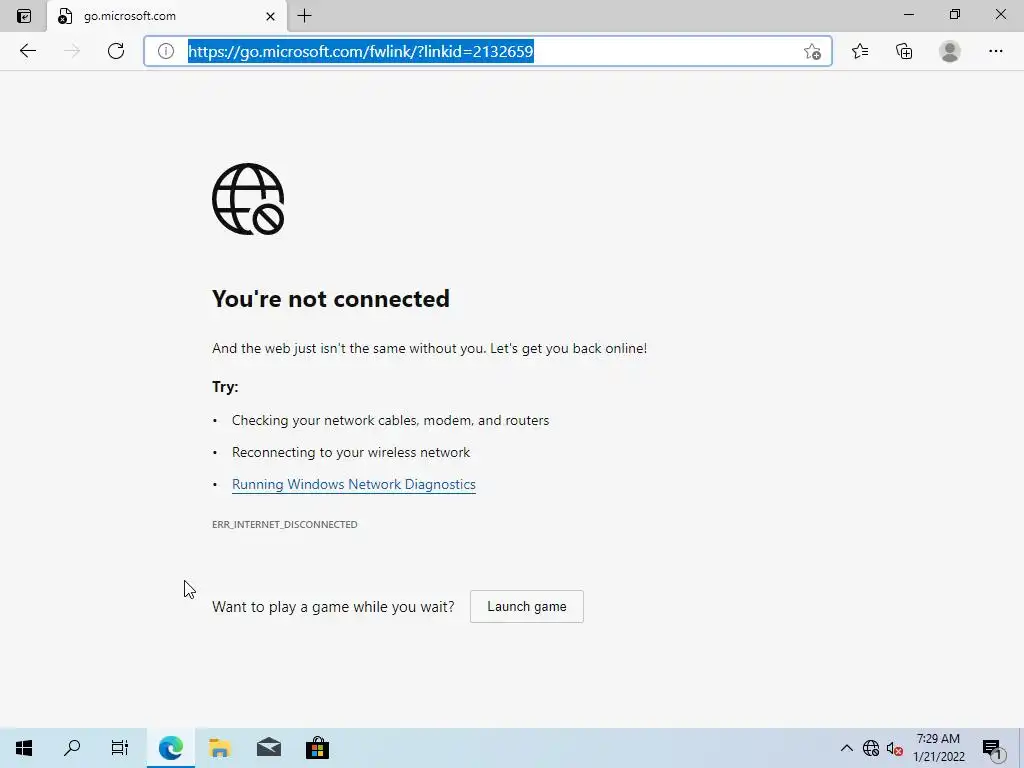Open File Explorer from taskbar
The image size is (1024, 768).
220,748
